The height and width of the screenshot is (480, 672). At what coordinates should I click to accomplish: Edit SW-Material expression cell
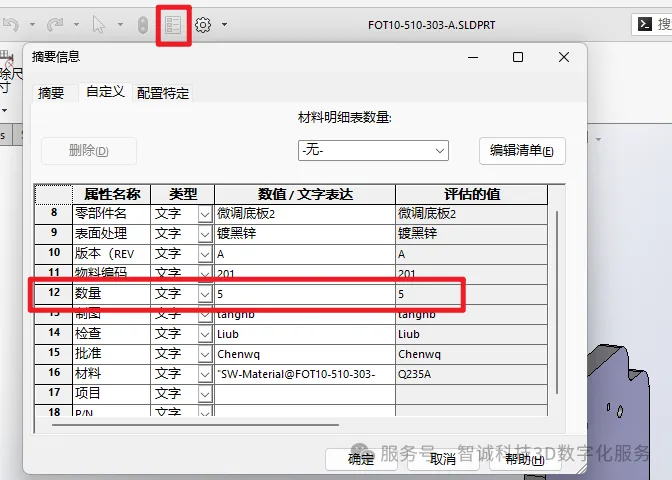[305, 374]
